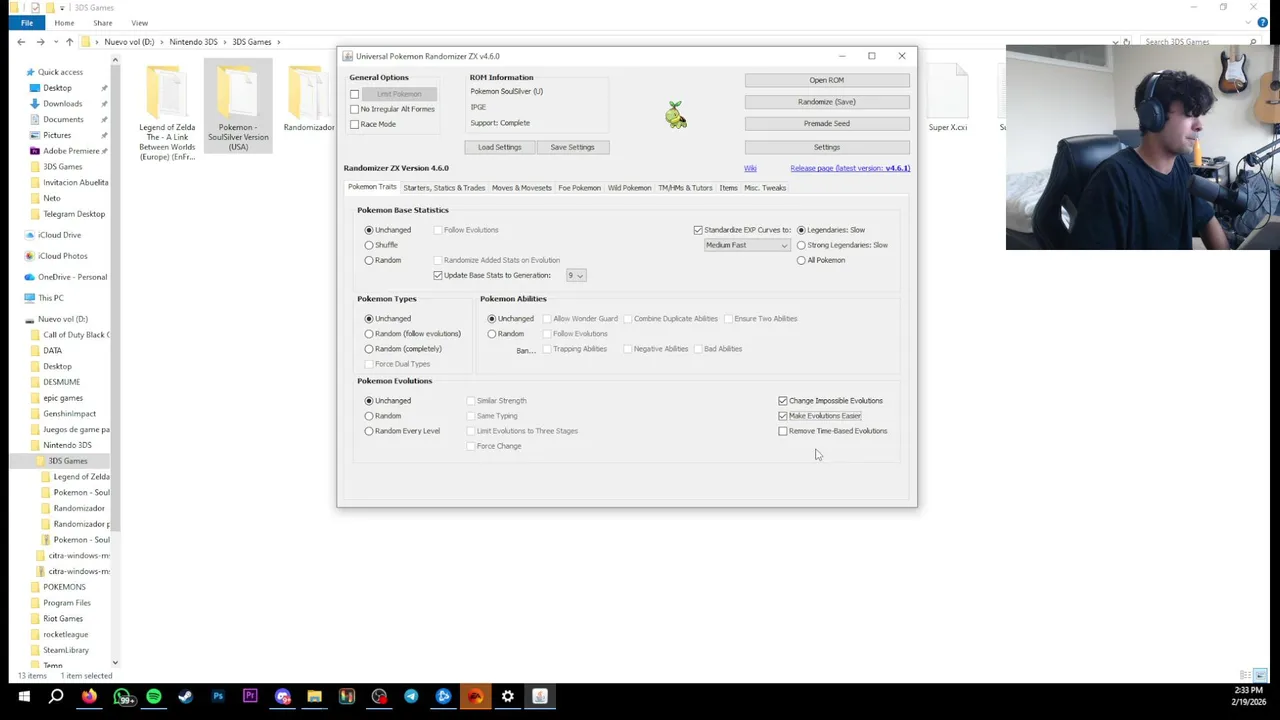Select Strong Legendaries: Slow option

pyautogui.click(x=801, y=245)
